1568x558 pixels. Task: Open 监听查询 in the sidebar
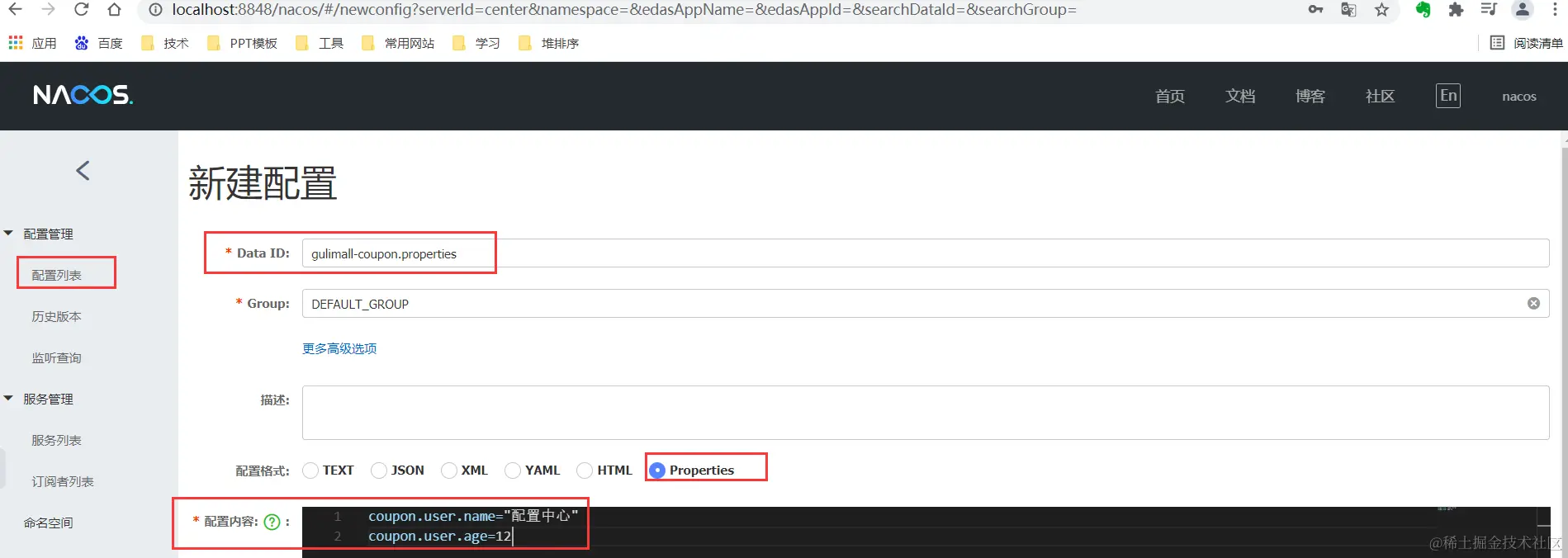pos(57,357)
